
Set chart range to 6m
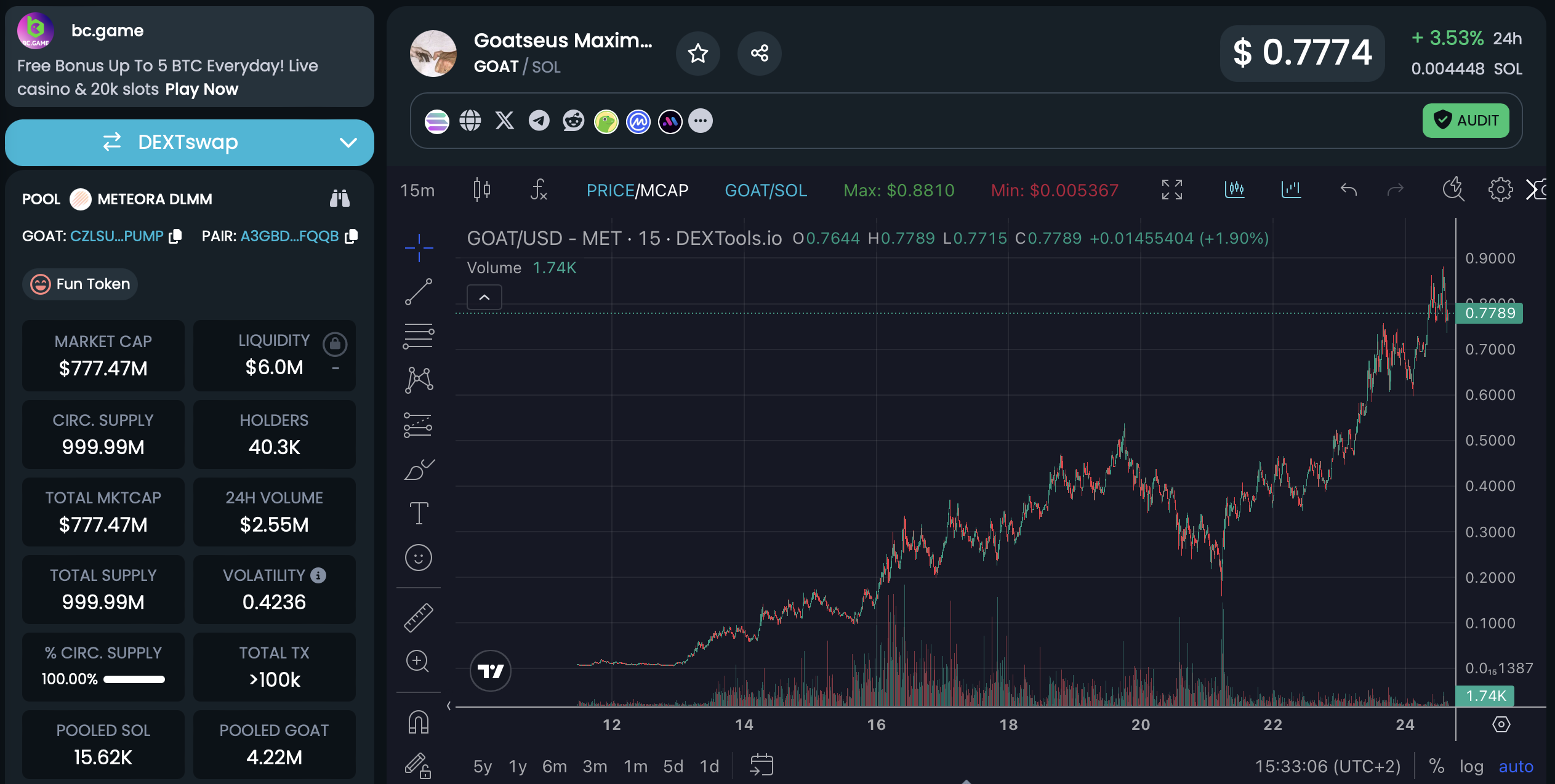click(554, 766)
